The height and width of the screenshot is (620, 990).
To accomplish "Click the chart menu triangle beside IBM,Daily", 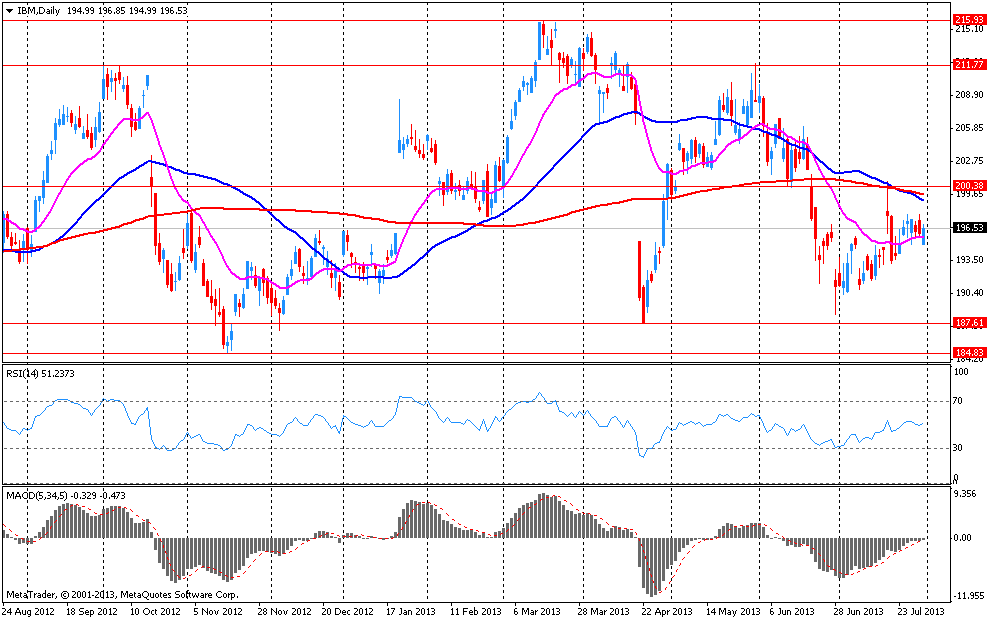I will click(9, 11).
